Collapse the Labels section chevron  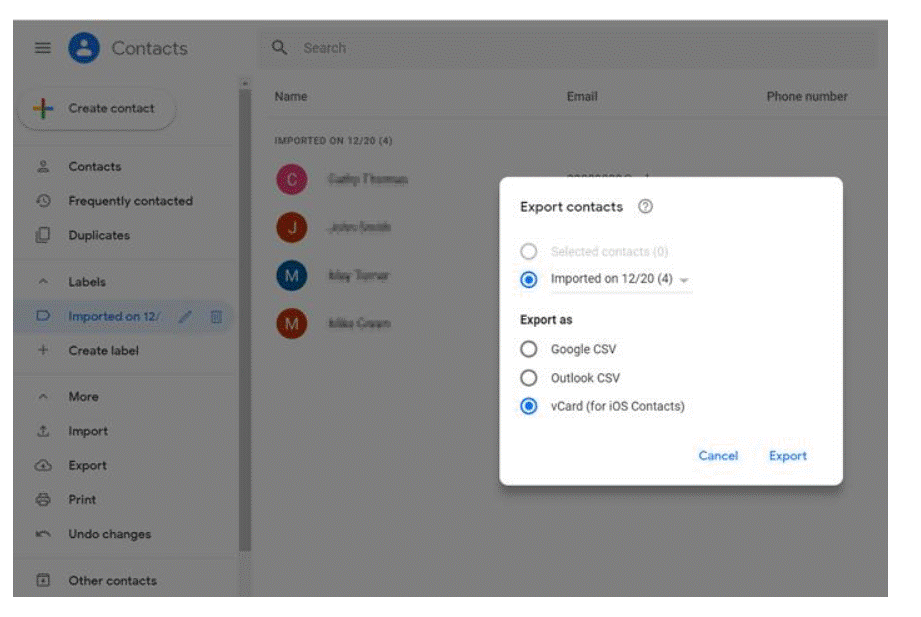tap(43, 282)
